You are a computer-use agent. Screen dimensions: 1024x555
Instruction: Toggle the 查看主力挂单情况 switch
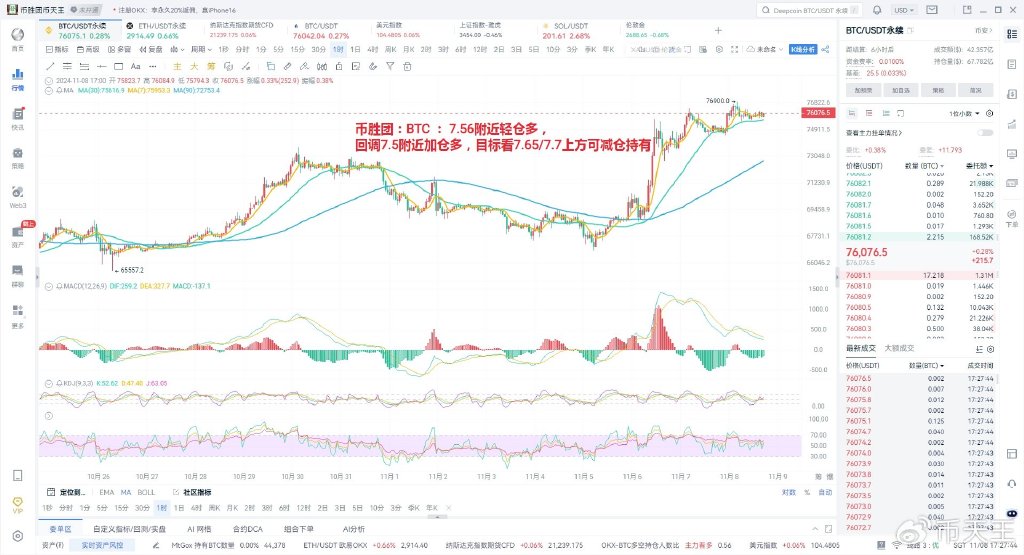pos(985,133)
